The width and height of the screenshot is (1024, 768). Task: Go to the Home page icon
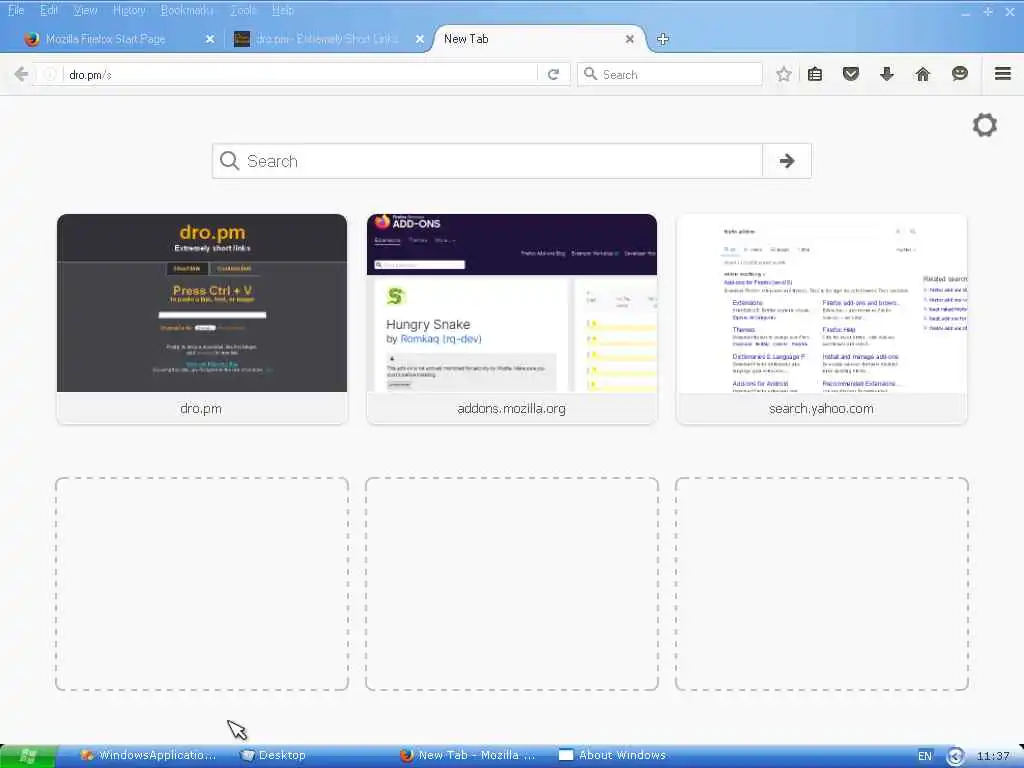click(923, 74)
